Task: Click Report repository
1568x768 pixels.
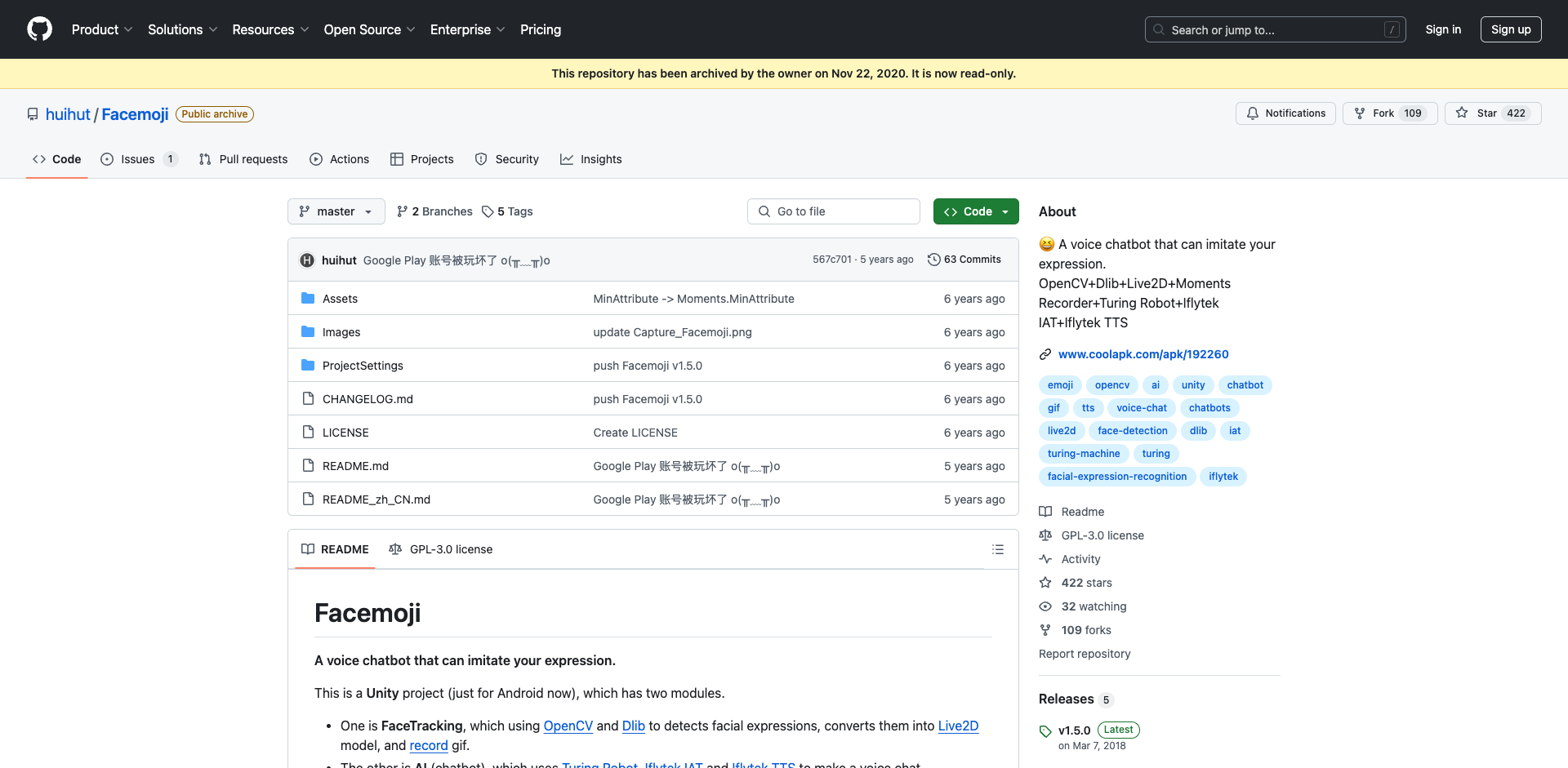Action: [1085, 654]
